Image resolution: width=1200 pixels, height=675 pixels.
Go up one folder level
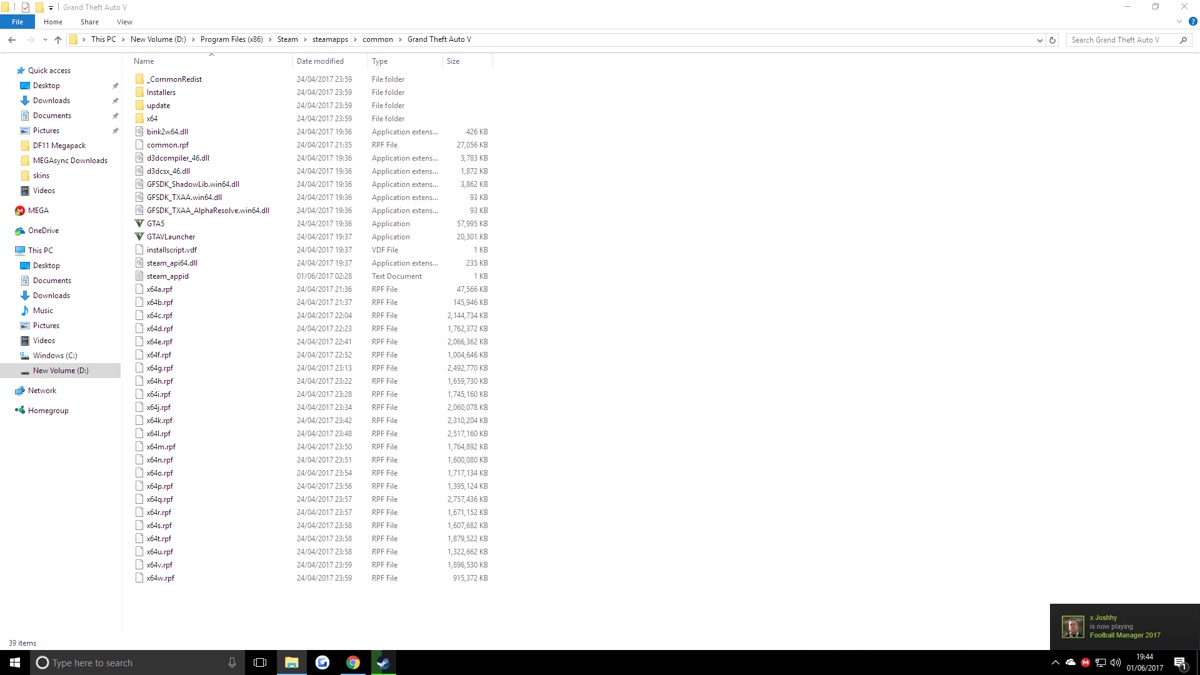tap(57, 39)
